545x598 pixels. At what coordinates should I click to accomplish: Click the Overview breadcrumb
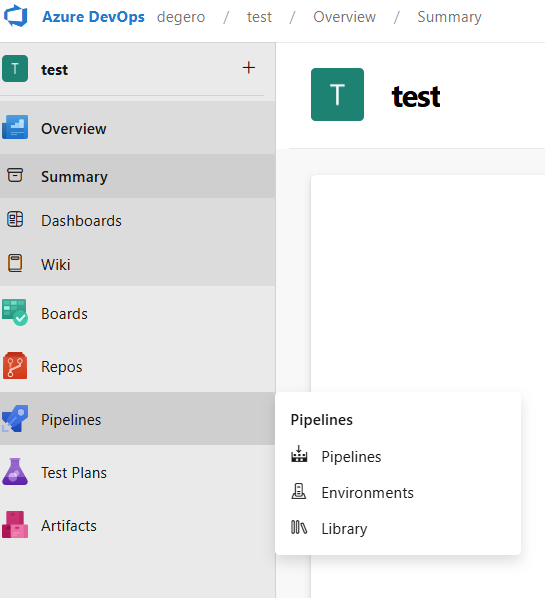344,17
